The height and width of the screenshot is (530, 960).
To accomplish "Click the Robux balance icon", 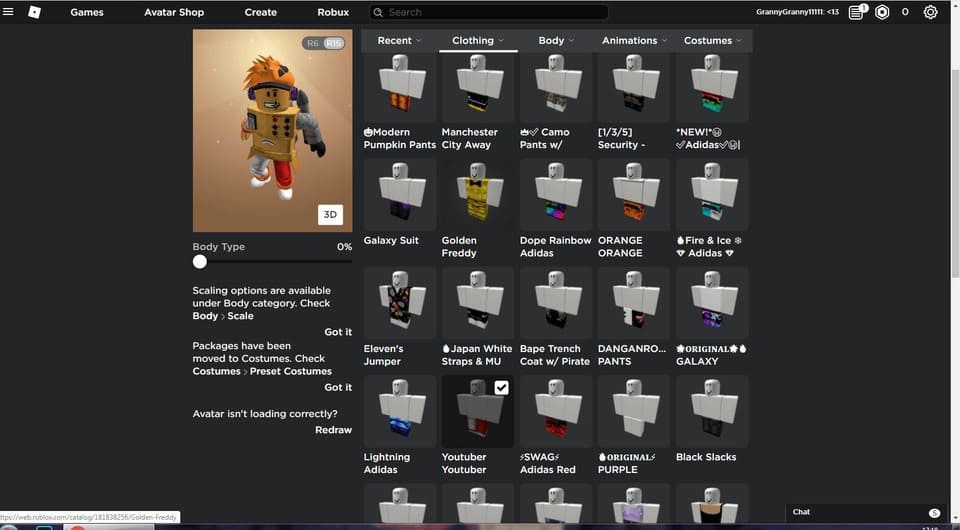I will pyautogui.click(x=882, y=12).
